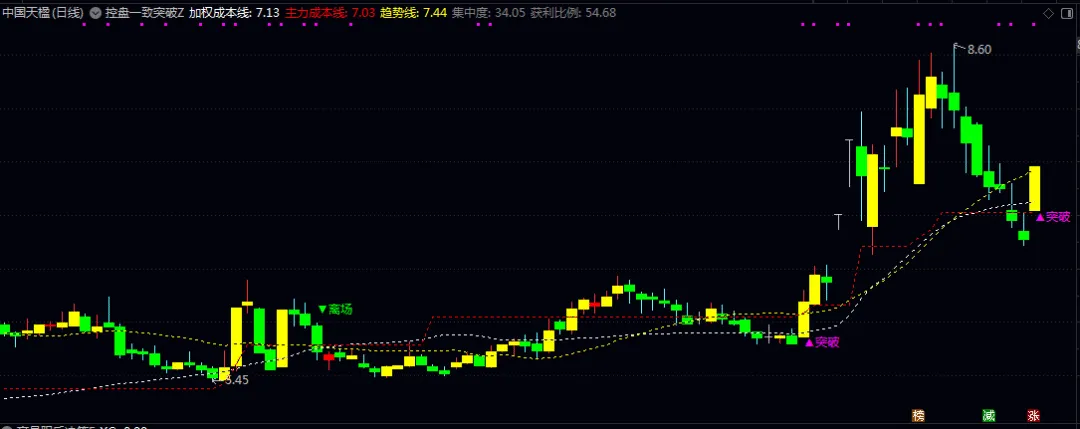The image size is (1080, 429).
Task: Click the diamond icon at chart top right
Action: [1048, 13]
